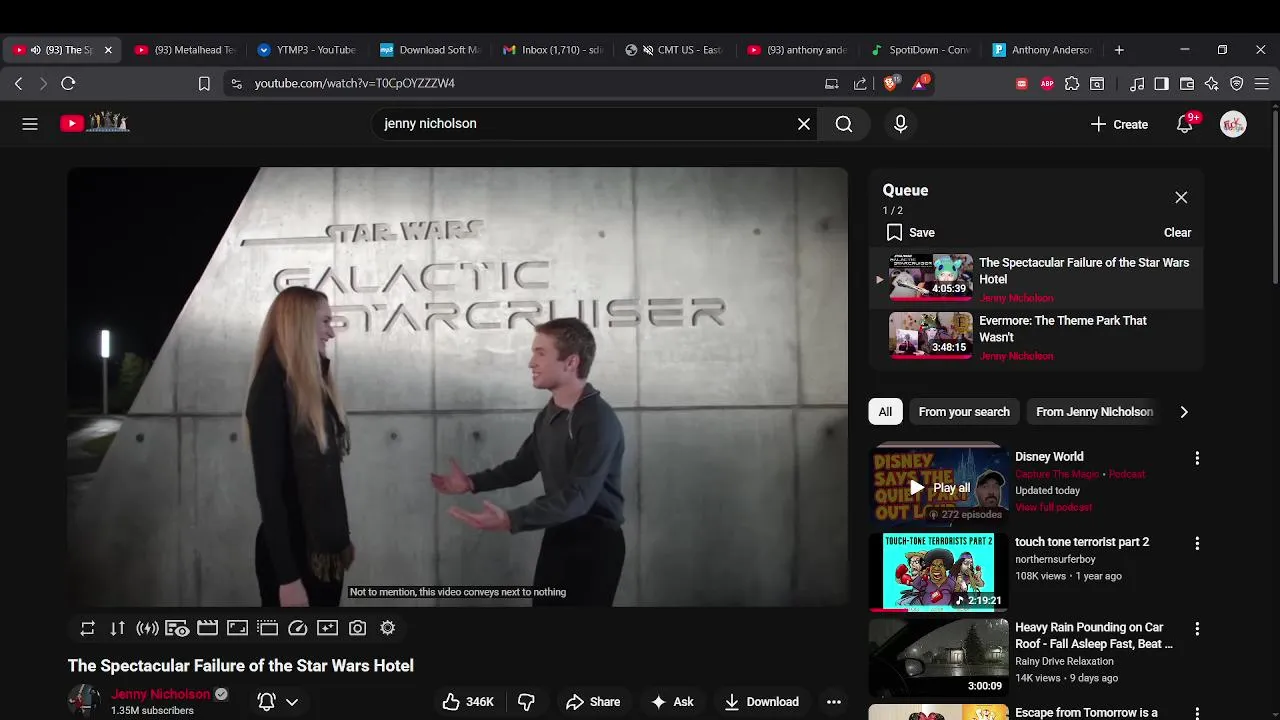Like the video with 346K thumbs up
This screenshot has width=1280, height=720.
[x=469, y=702]
